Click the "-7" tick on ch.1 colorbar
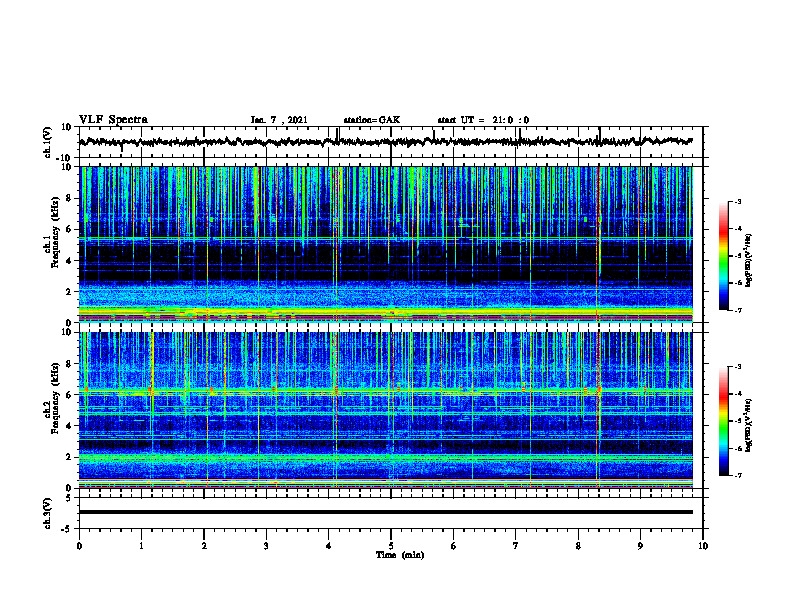The image size is (792, 612). pyautogui.click(x=737, y=310)
